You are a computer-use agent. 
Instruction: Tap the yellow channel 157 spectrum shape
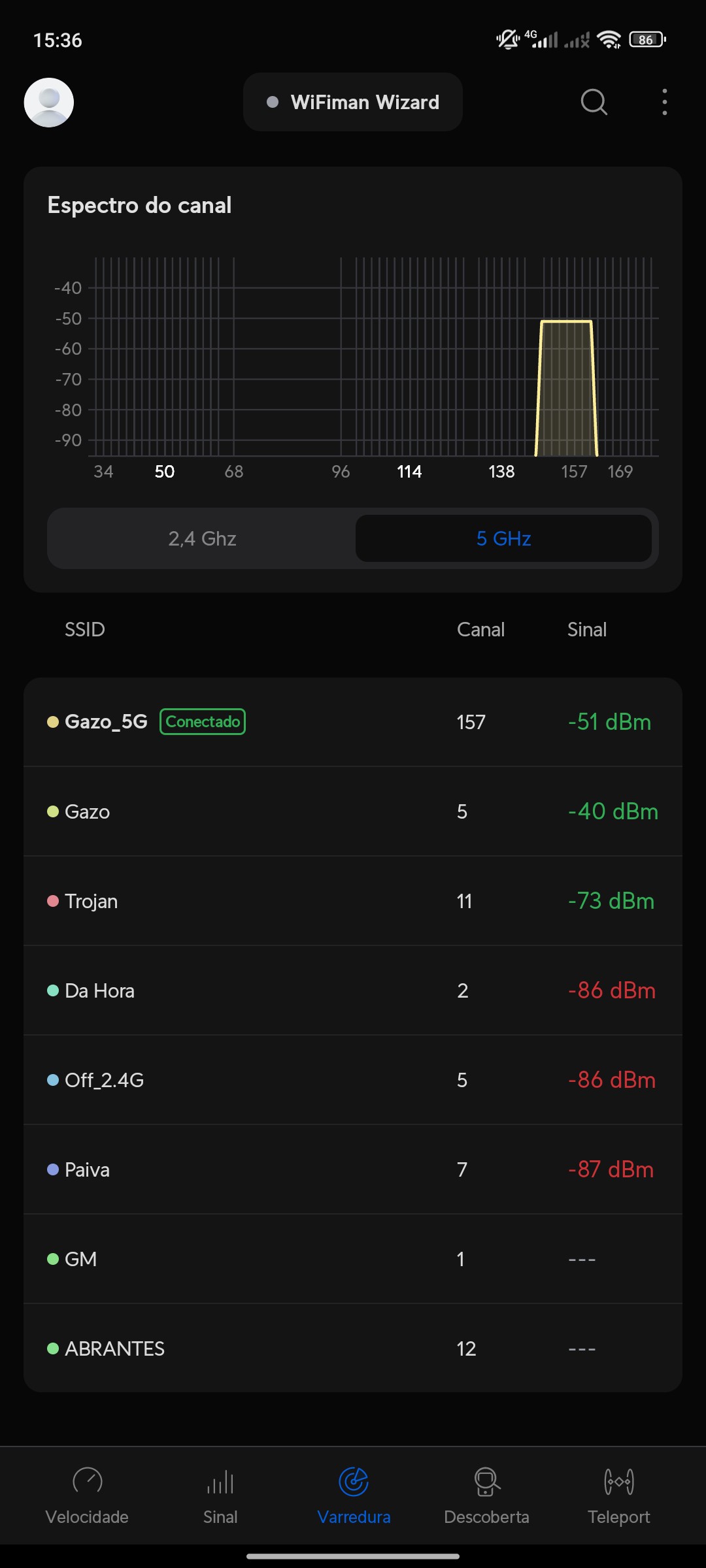coord(566,389)
